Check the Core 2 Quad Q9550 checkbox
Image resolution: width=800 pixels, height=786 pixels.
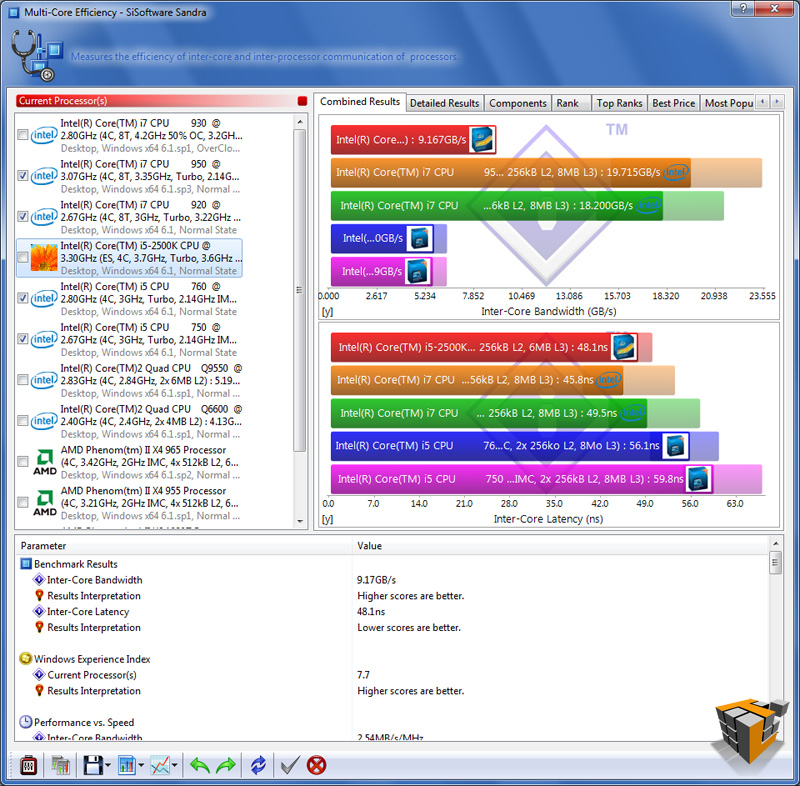pyautogui.click(x=22, y=379)
